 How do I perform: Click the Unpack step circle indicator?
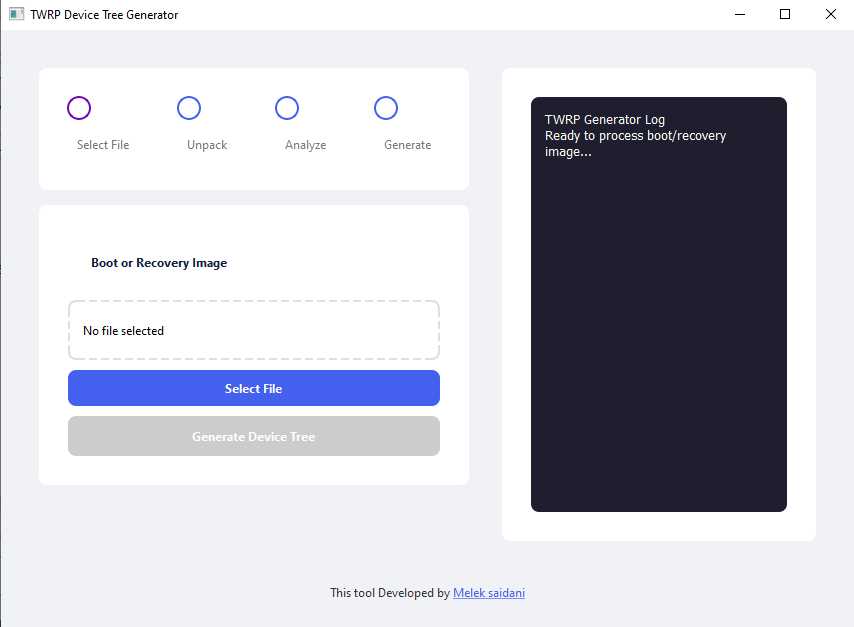(189, 108)
